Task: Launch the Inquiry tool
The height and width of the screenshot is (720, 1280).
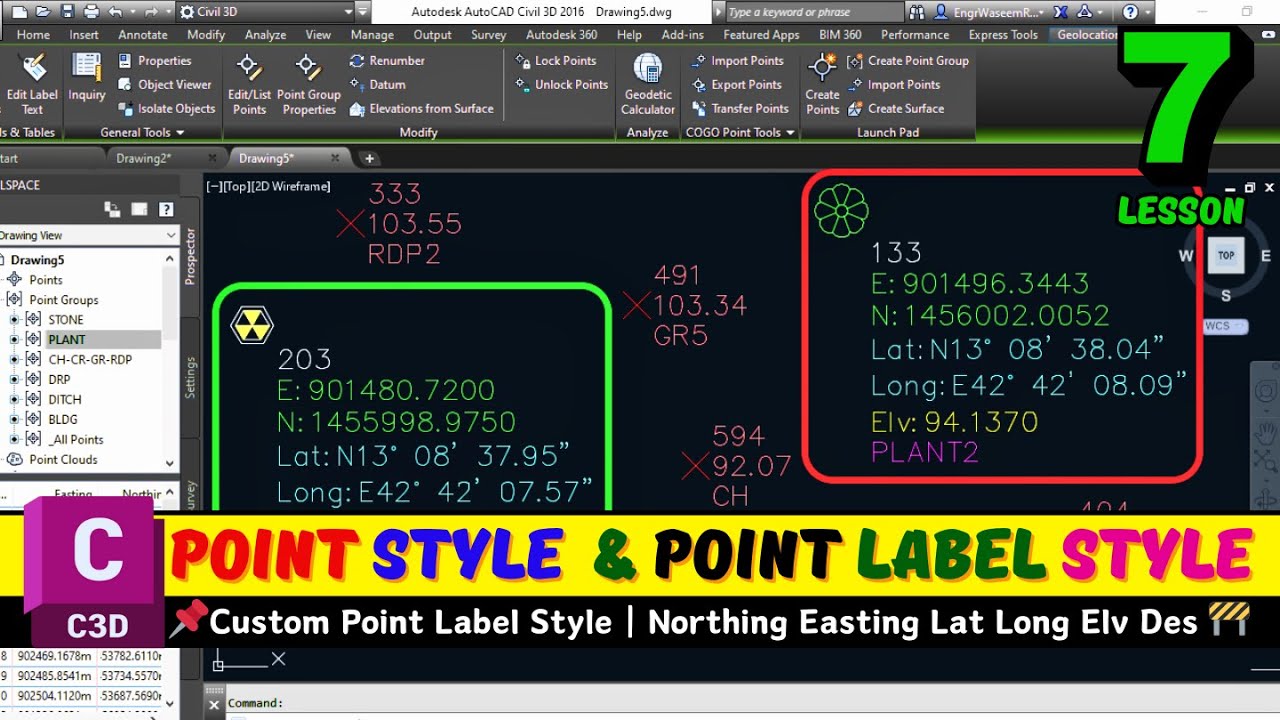Action: click(x=87, y=78)
